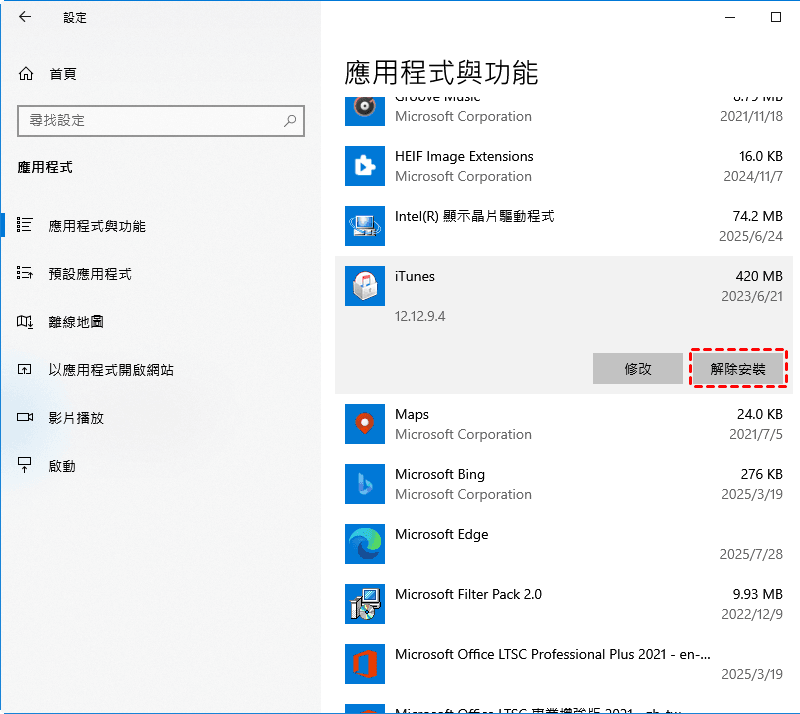The image size is (800, 714).
Task: Click the HEIF Image Extensions icon
Action: (365, 166)
